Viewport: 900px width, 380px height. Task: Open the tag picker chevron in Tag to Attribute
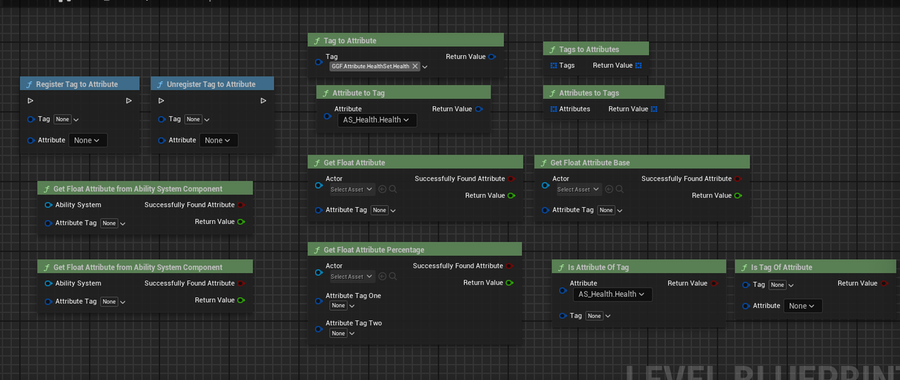tap(425, 67)
